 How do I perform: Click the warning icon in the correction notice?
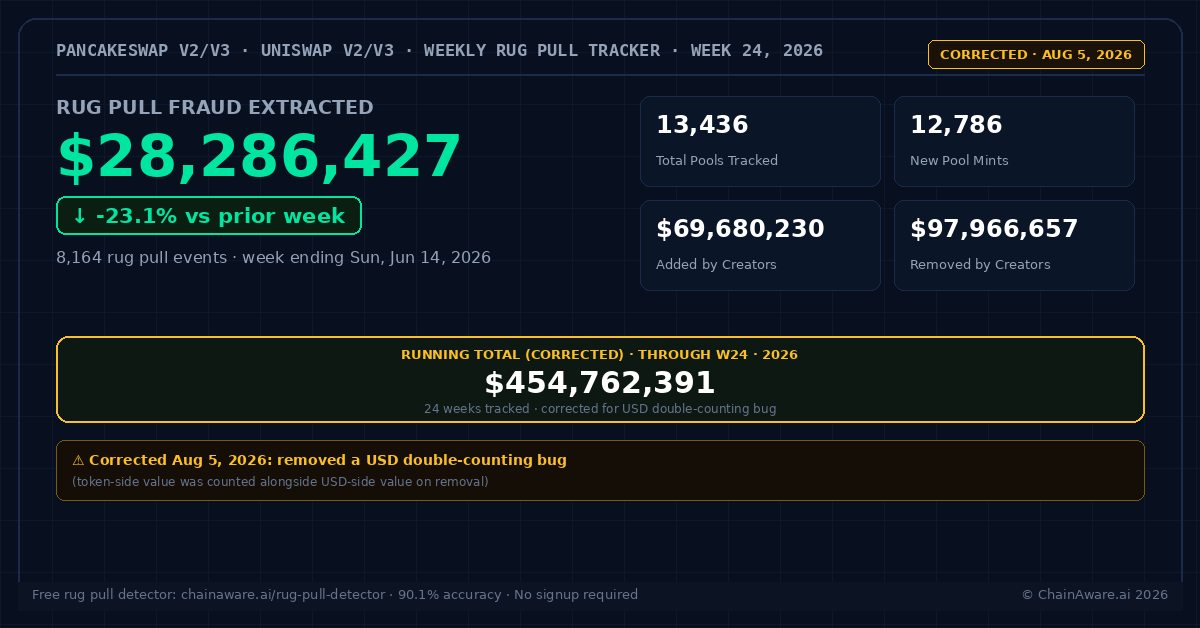click(x=78, y=461)
